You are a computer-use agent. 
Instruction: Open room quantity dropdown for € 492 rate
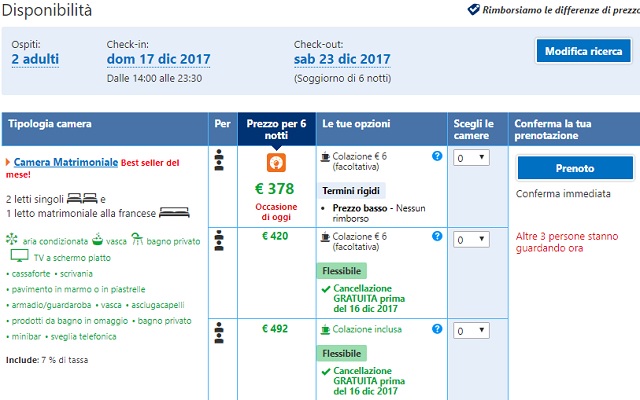(471, 331)
